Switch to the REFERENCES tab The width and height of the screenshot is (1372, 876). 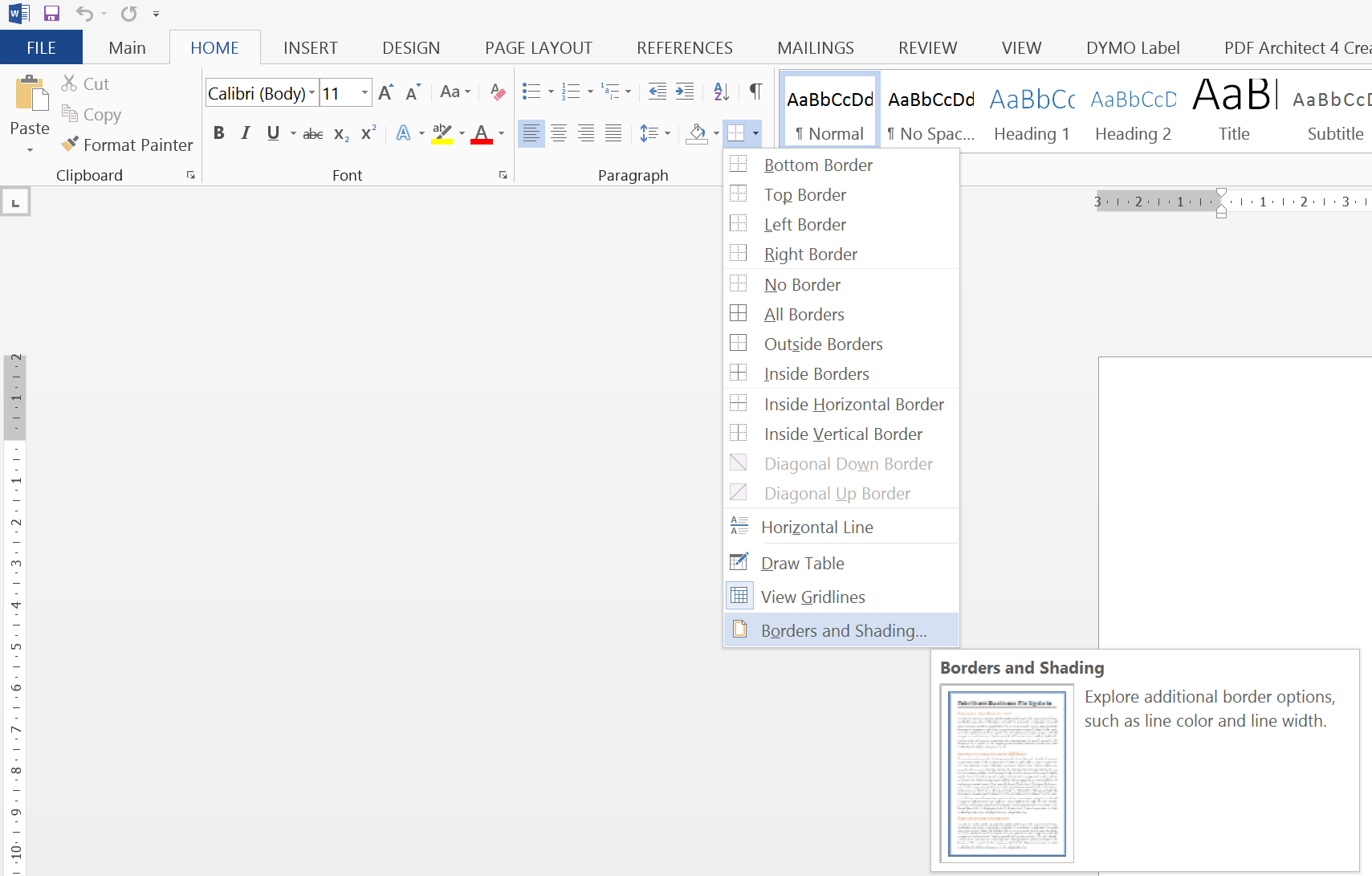click(684, 47)
